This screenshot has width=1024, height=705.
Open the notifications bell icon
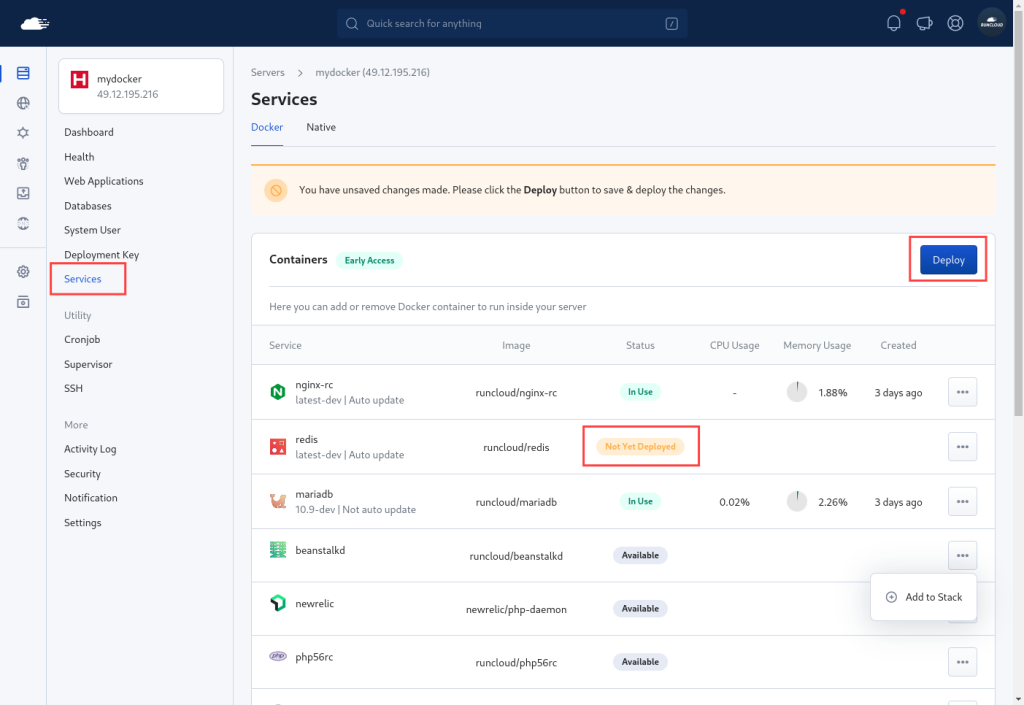893,24
